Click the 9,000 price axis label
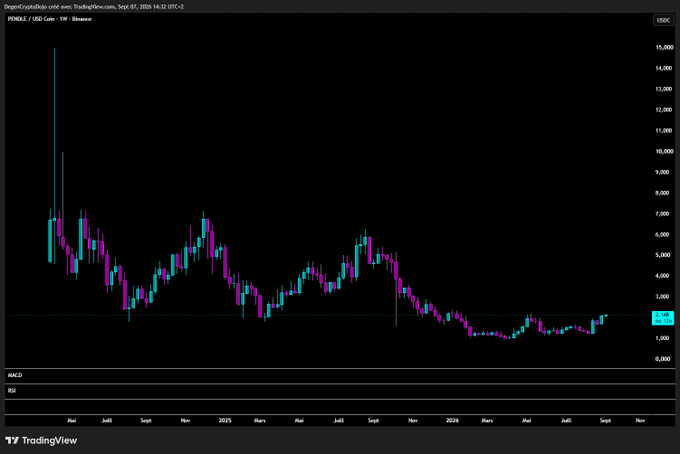 click(x=664, y=172)
